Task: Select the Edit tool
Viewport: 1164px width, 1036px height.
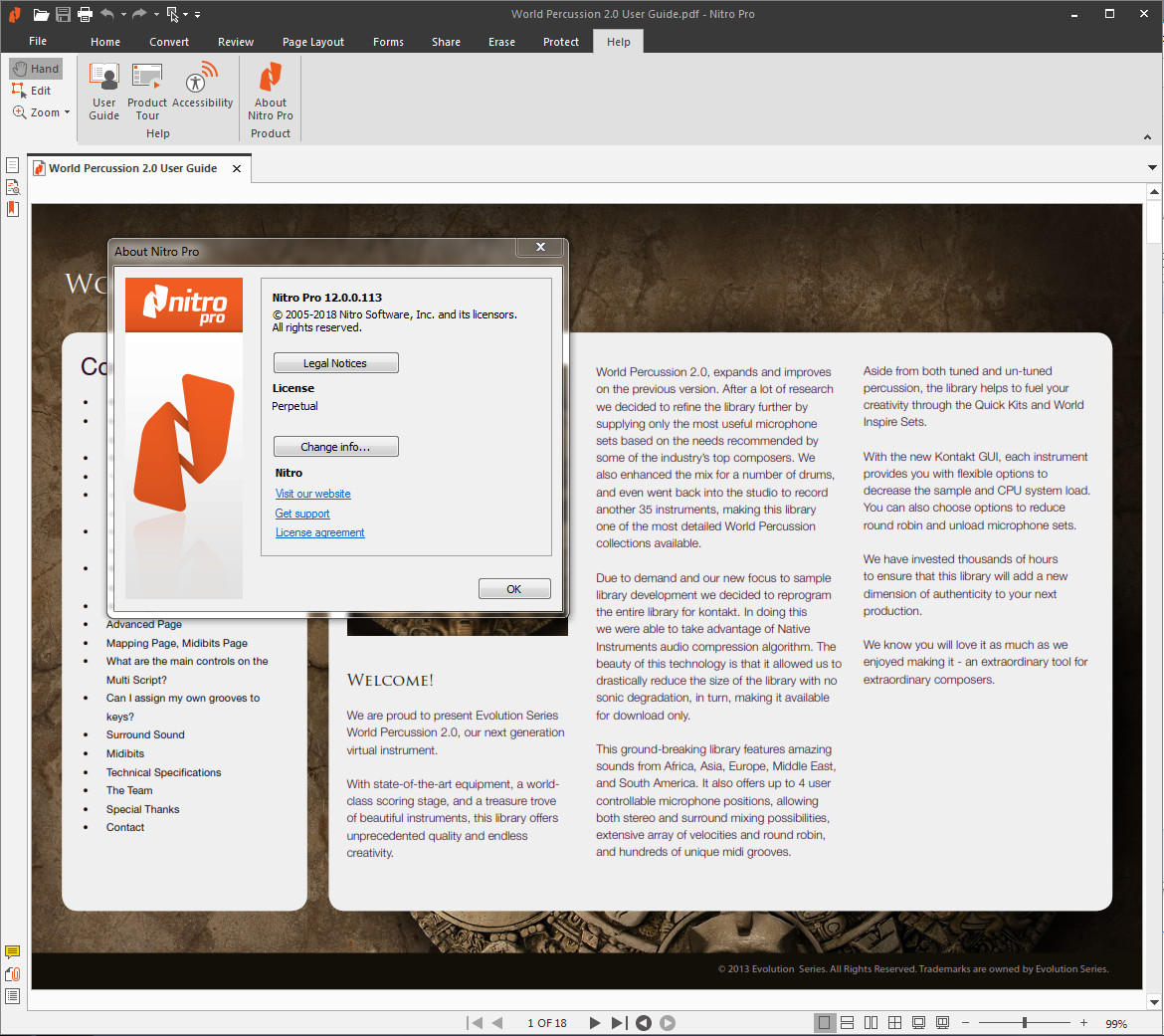Action: [x=32, y=91]
